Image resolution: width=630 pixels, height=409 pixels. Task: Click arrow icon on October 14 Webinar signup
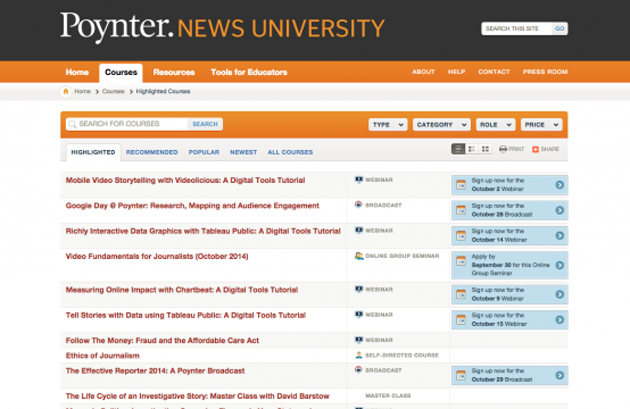(x=559, y=235)
